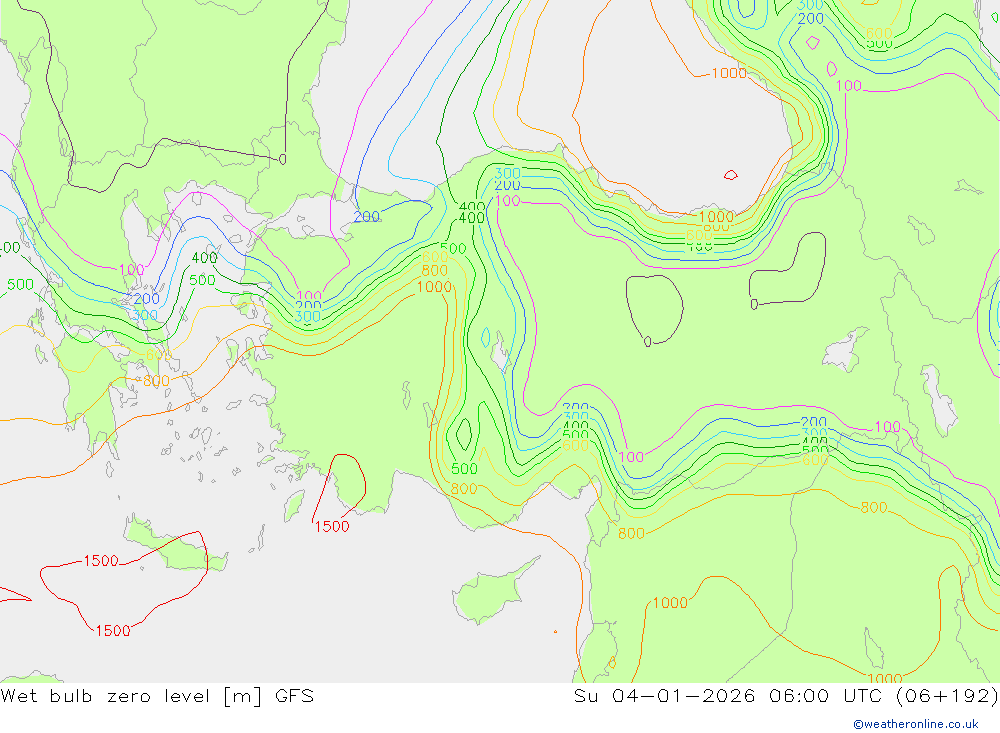Click the 'Wet bulb zero level [m] GFS' title
Viewport: 1000px width, 733px height.
point(157,696)
